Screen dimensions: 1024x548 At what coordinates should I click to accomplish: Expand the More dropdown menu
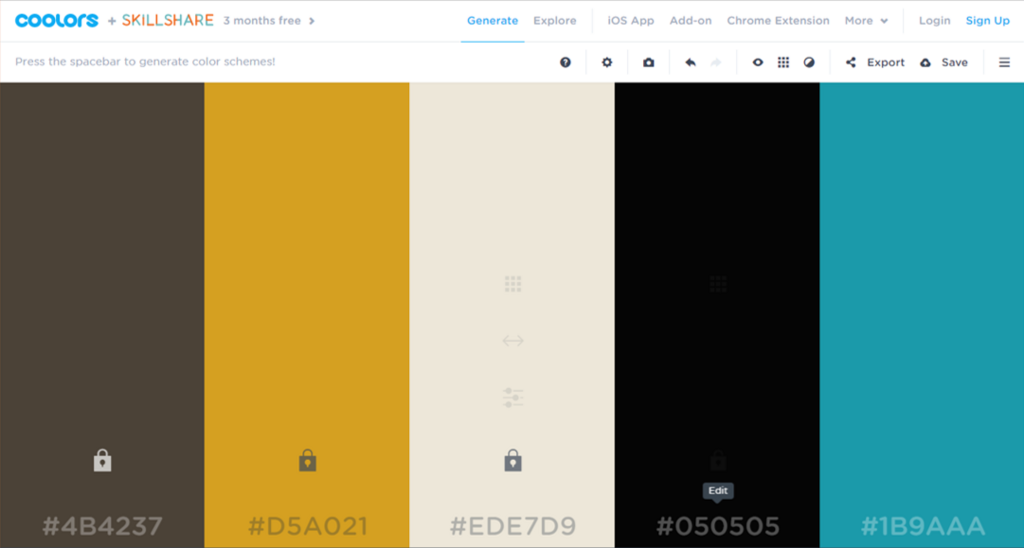pyautogui.click(x=866, y=21)
